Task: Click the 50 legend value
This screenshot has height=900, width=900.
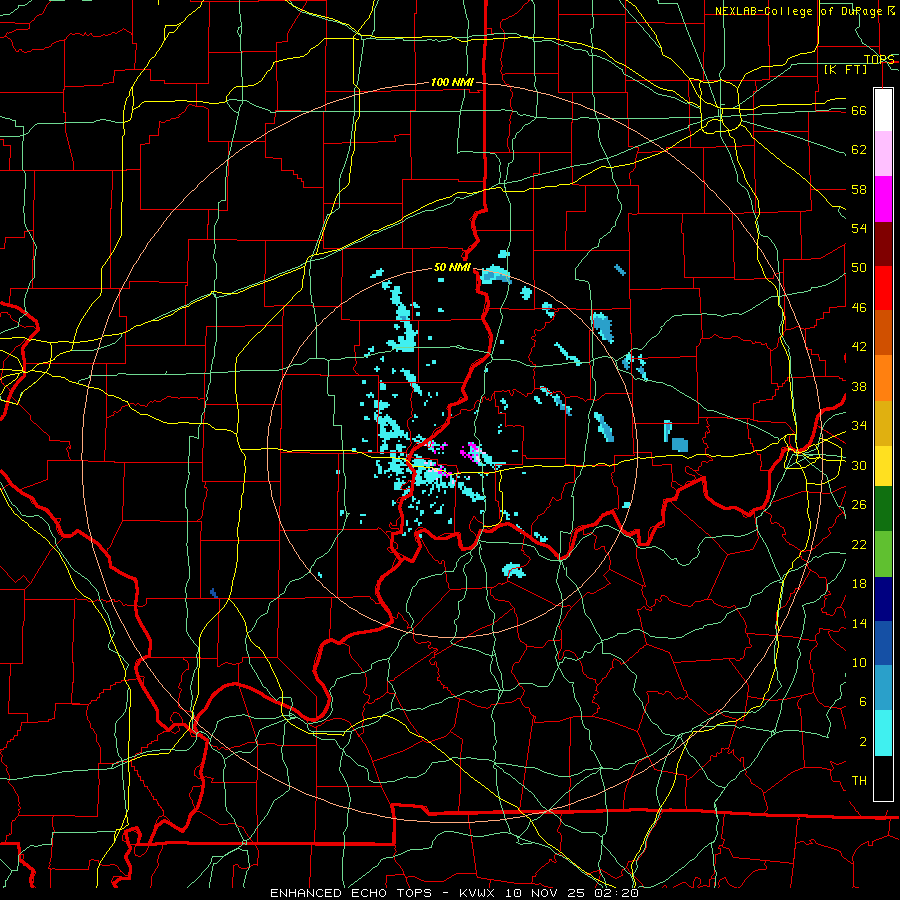Action: pos(859,269)
